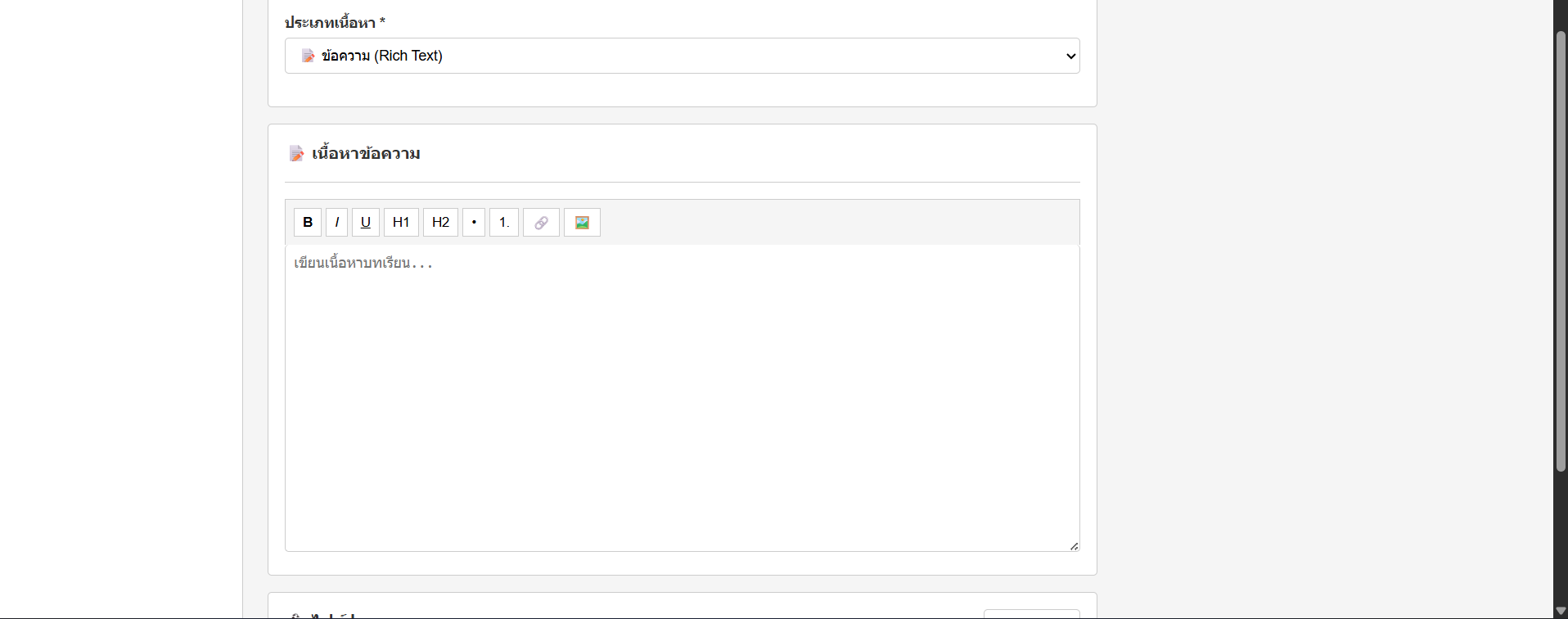
Task: Insert an H2 heading
Action: [x=440, y=222]
